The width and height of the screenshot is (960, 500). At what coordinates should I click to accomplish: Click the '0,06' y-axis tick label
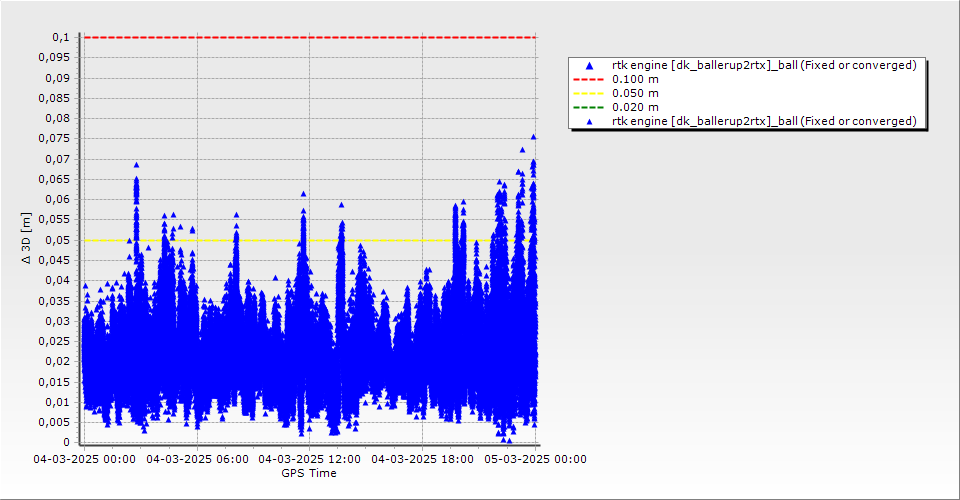pos(58,200)
